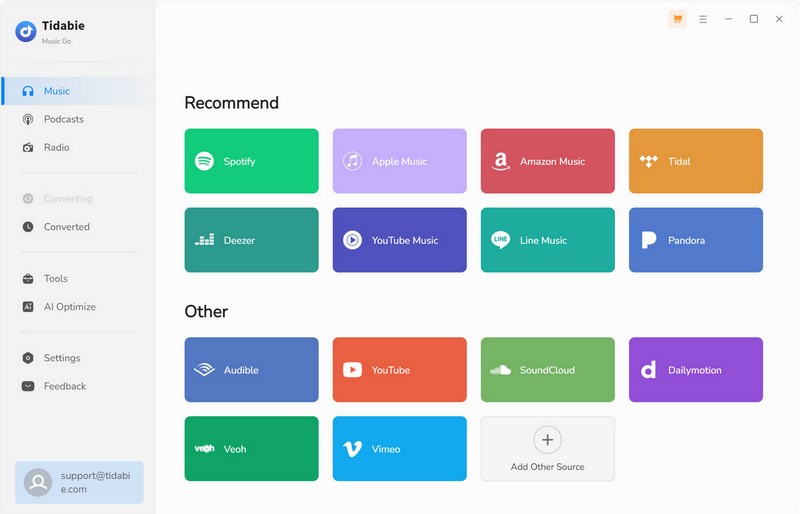Select the Tidal tile
This screenshot has height=514, width=800.
pos(695,161)
